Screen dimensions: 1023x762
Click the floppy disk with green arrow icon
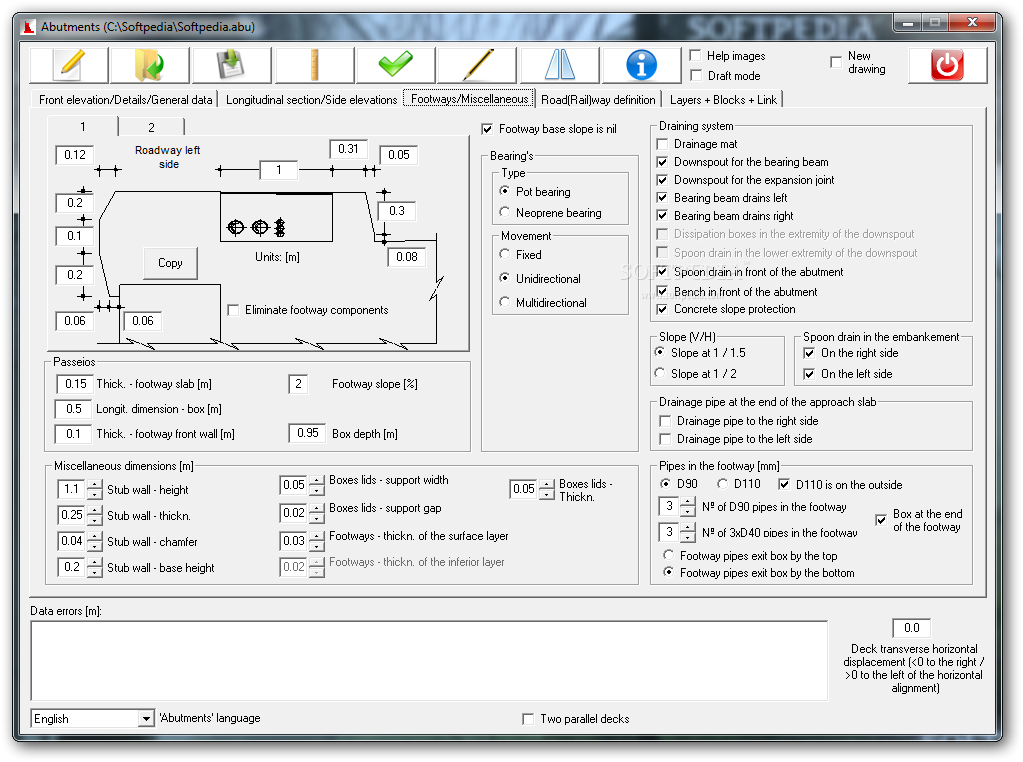[x=232, y=65]
